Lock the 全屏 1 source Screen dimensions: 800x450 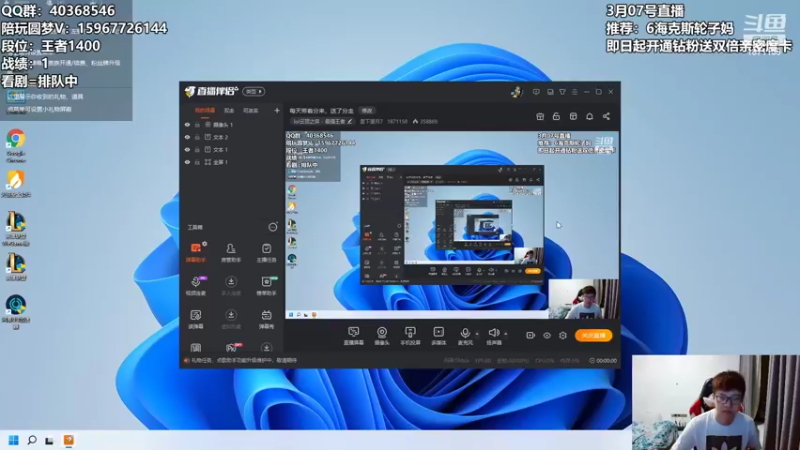point(197,162)
